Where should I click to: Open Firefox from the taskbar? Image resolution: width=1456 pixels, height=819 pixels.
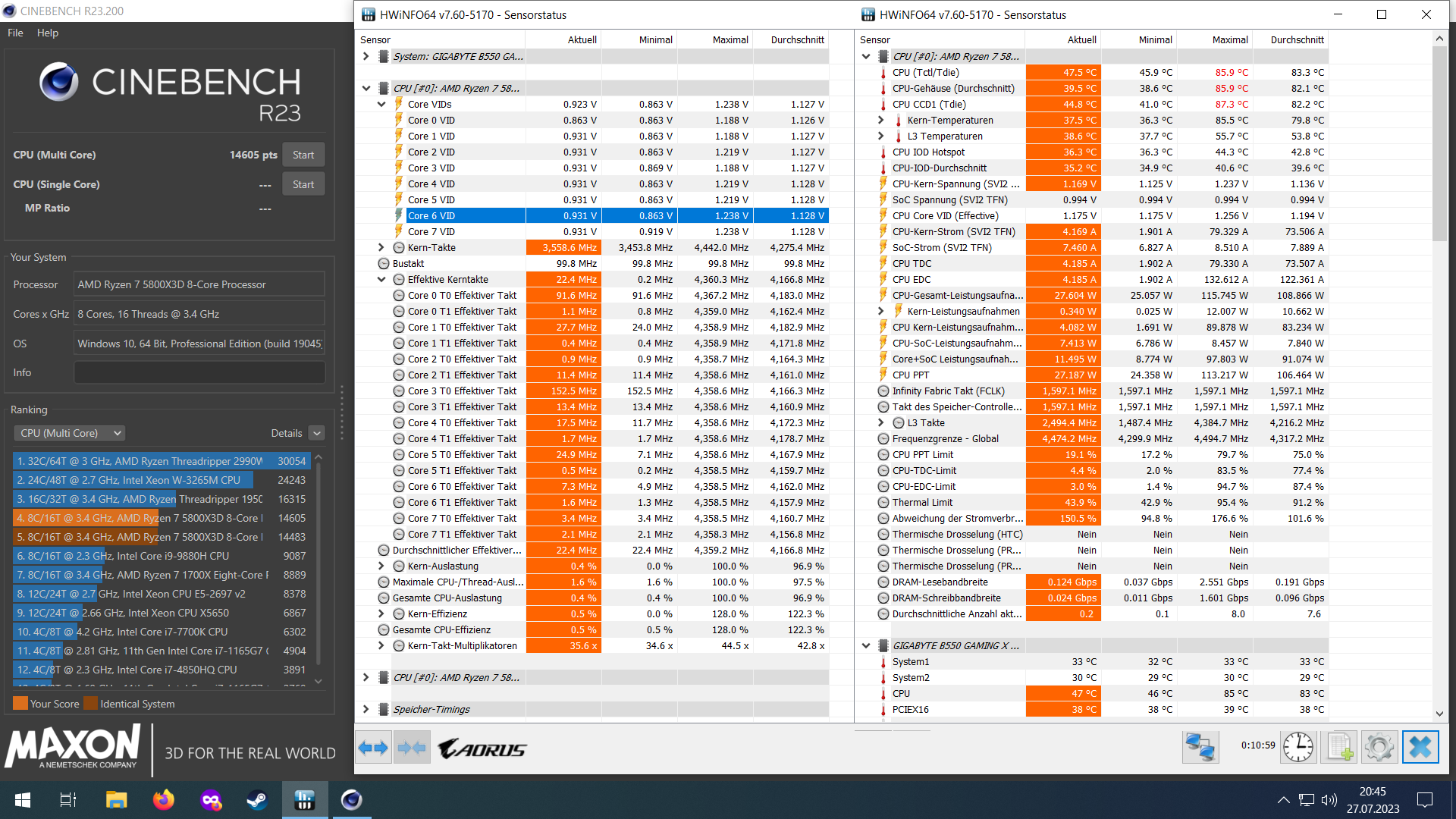(163, 800)
